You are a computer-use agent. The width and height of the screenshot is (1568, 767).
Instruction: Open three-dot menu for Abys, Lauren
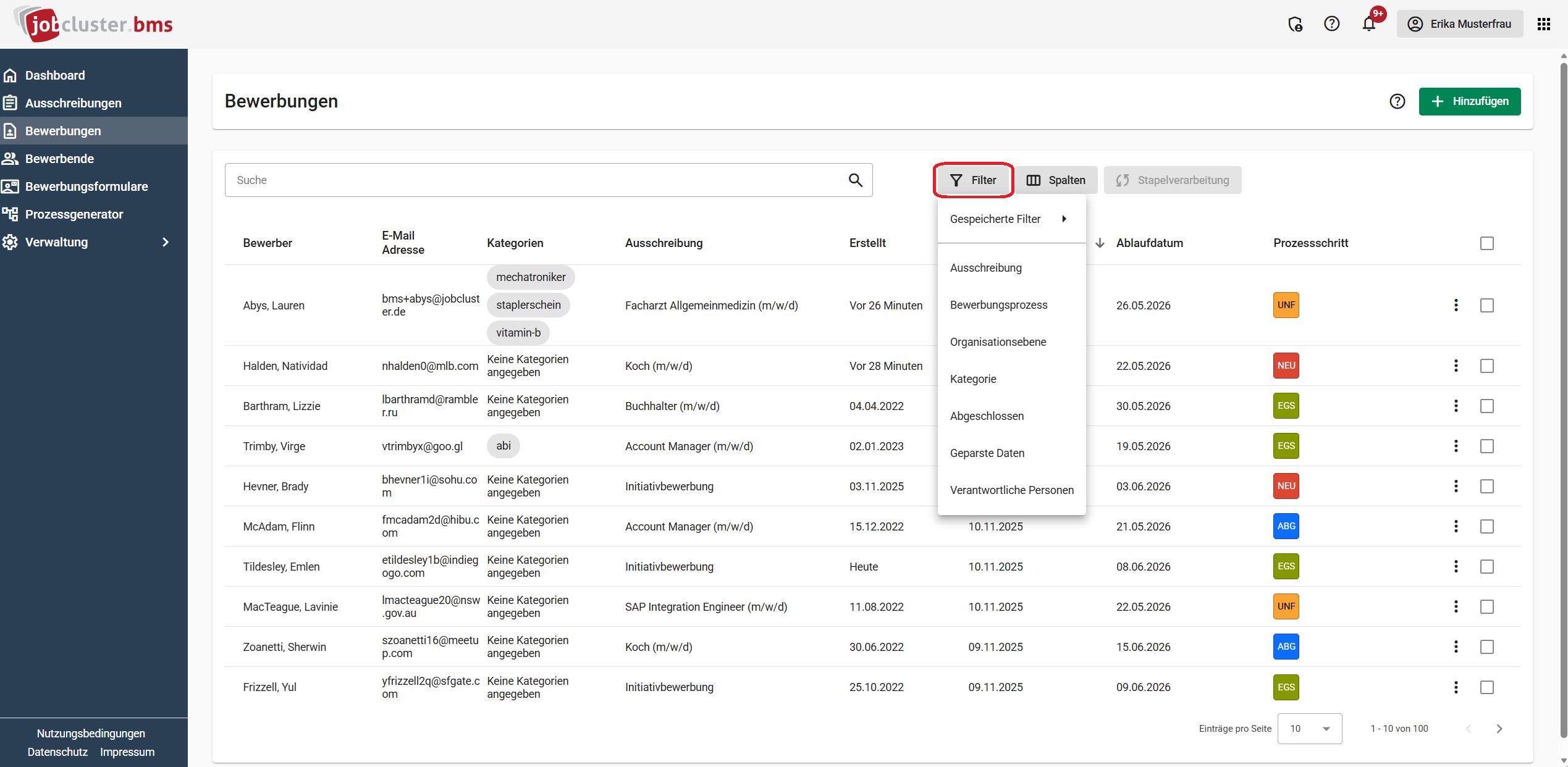click(1456, 305)
